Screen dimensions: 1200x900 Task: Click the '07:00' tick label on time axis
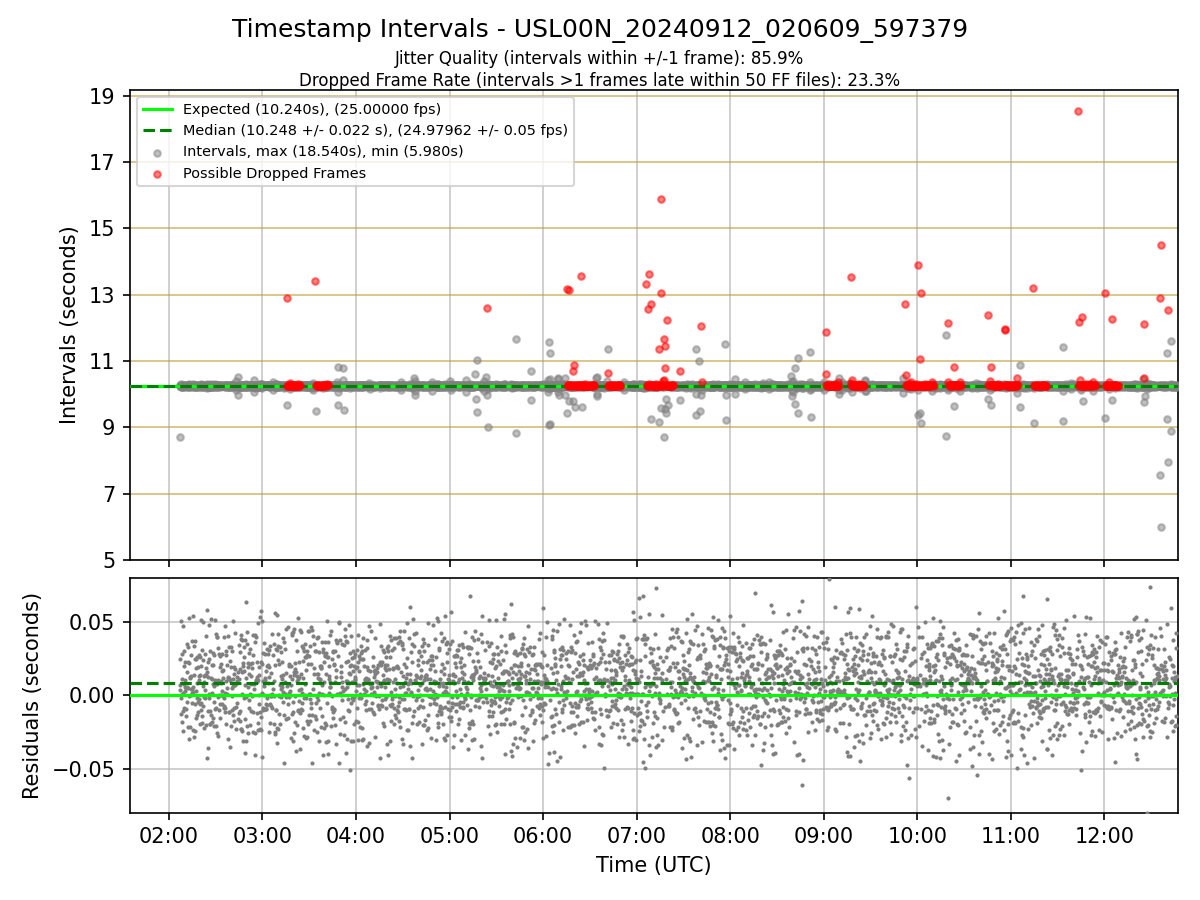point(636,834)
